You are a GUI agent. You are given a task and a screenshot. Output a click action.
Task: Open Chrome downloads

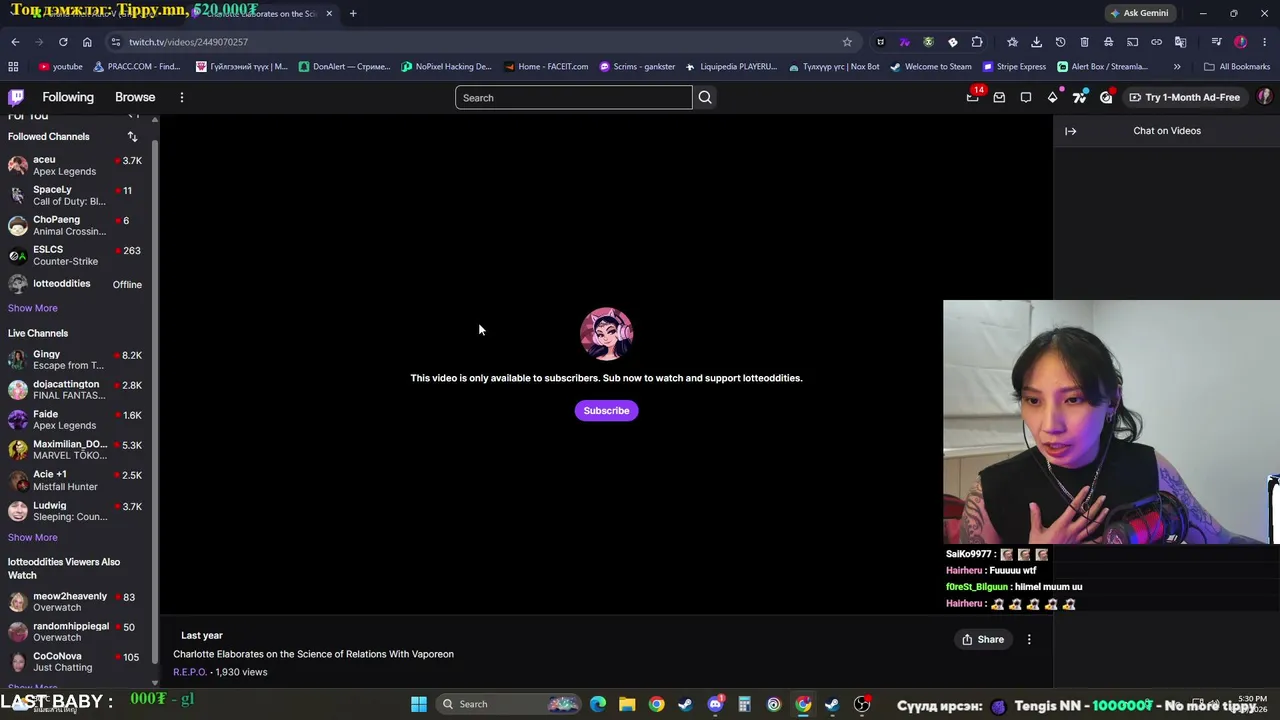coord(1036,42)
